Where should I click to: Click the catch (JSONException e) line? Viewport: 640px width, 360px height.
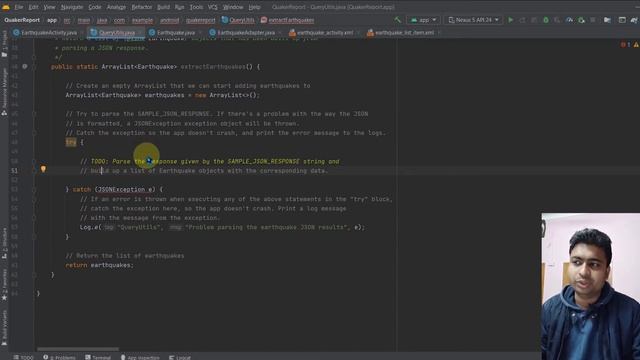point(114,189)
